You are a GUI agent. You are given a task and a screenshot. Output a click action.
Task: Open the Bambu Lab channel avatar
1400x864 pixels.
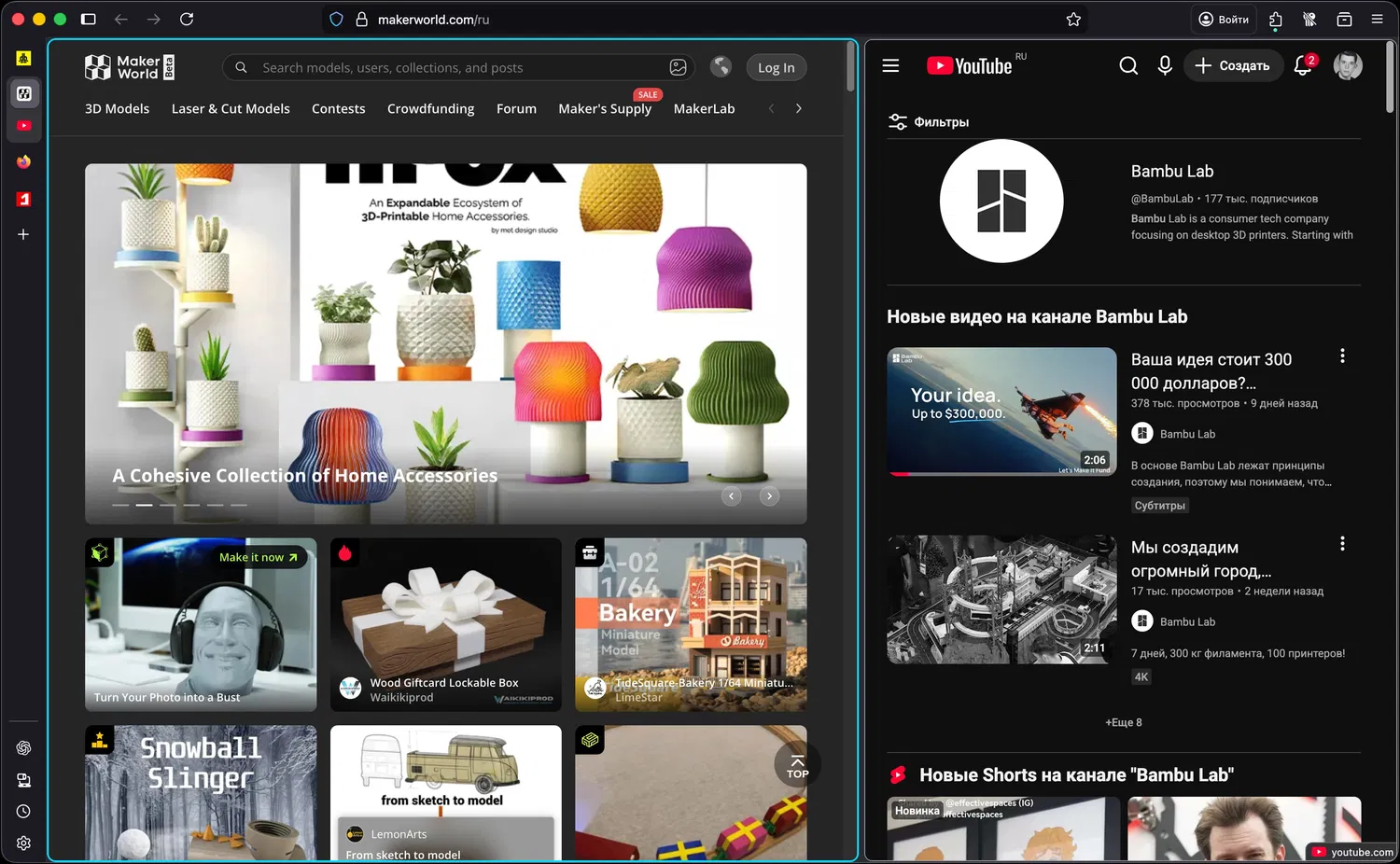coord(1001,201)
